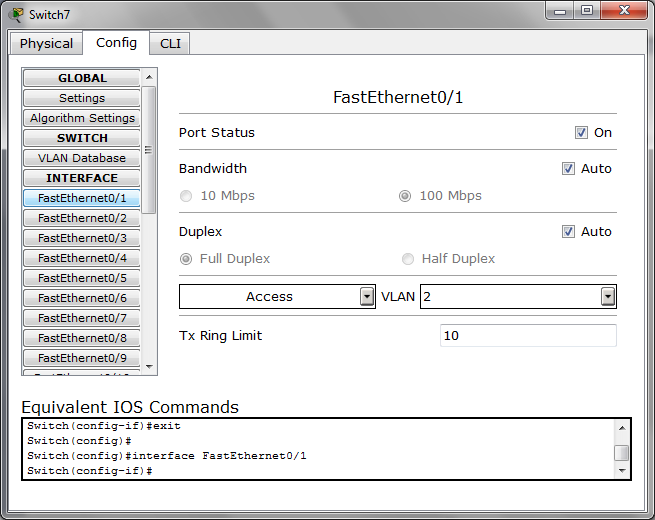The width and height of the screenshot is (655, 520).
Task: Click the Tx Ring Limit input field
Action: (x=528, y=335)
